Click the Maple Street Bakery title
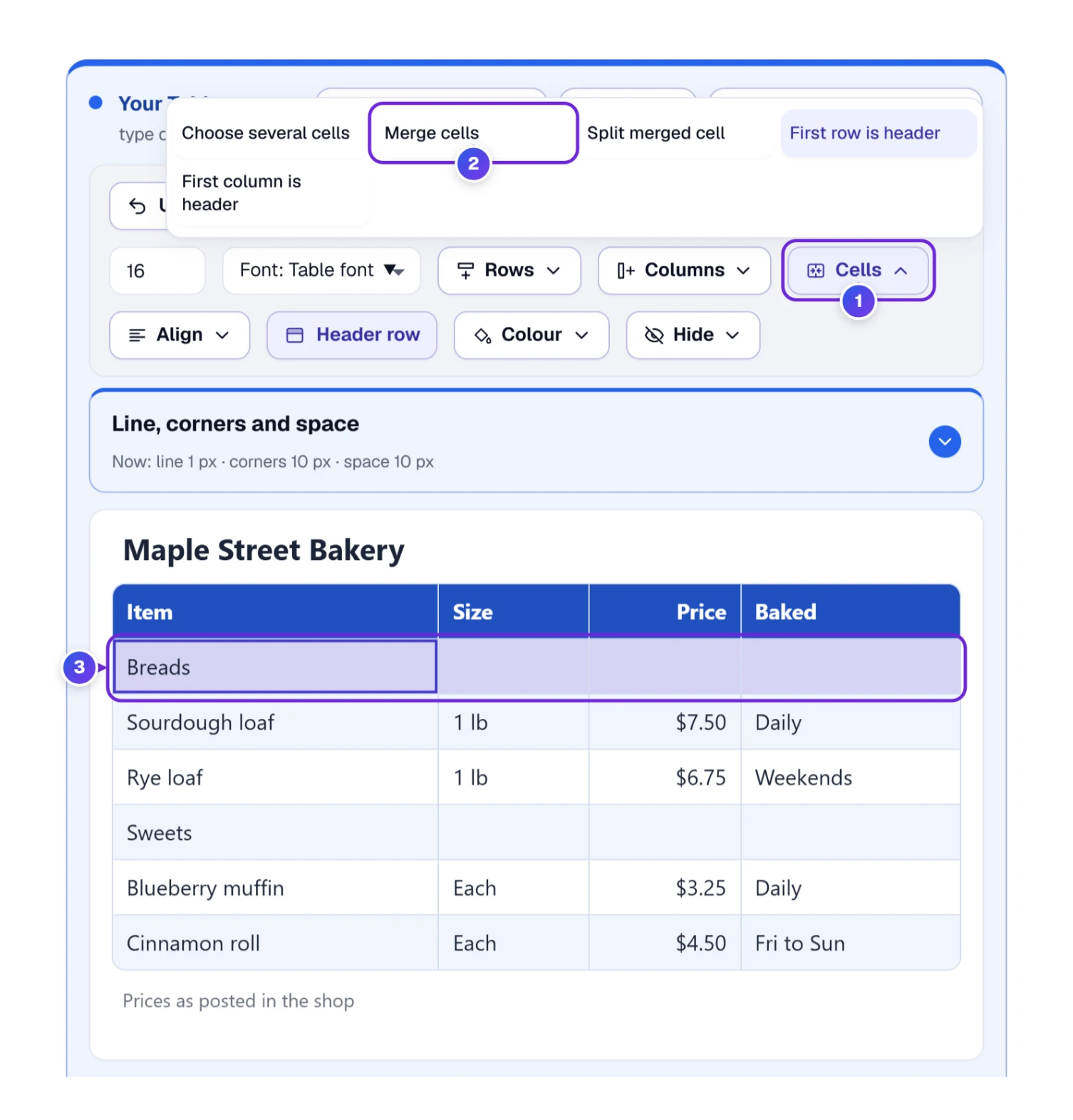The image size is (1073, 1120). tap(264, 551)
